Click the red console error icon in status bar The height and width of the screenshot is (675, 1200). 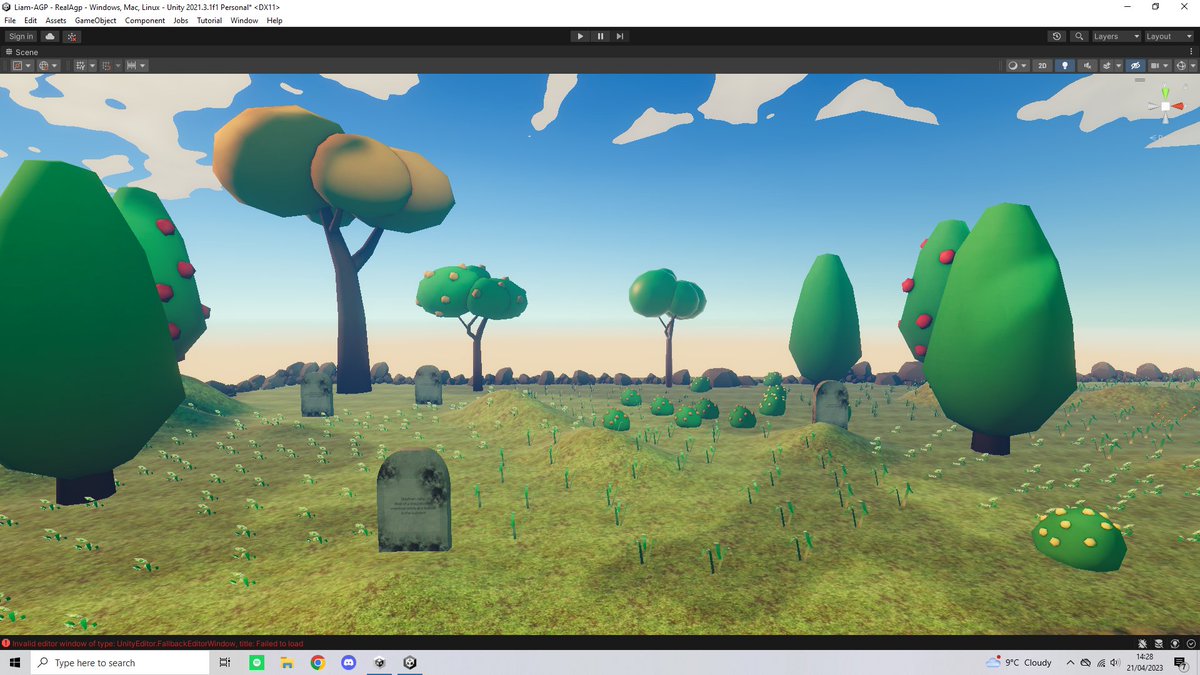[x=6, y=643]
